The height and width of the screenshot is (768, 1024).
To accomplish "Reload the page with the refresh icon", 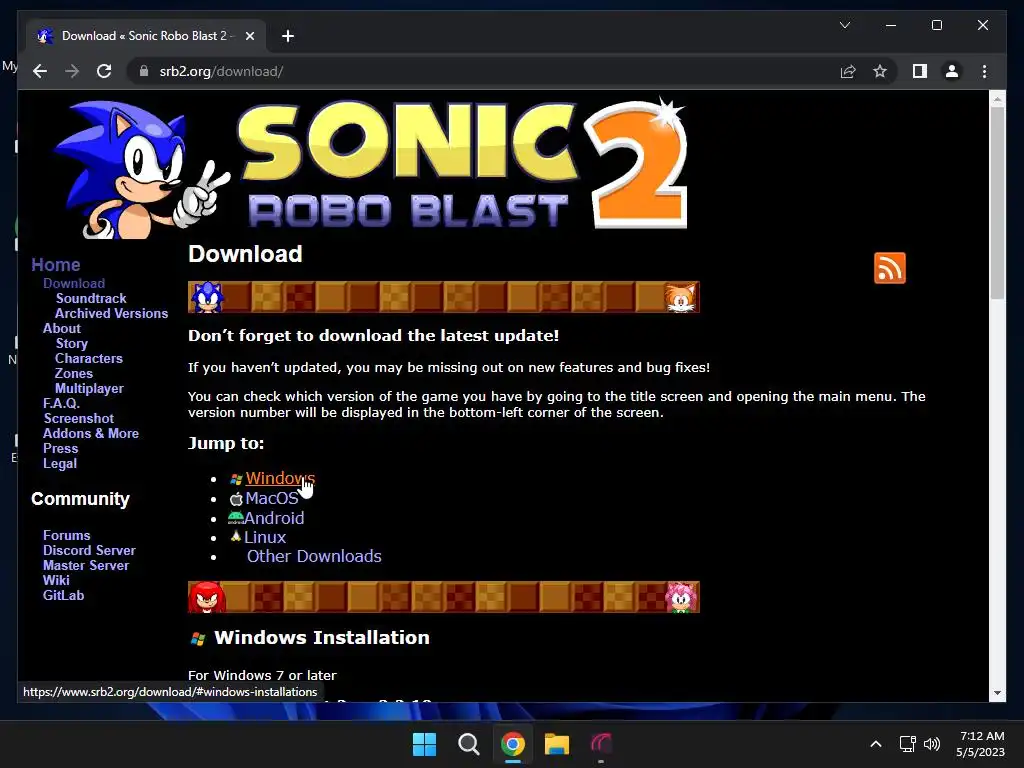I will (x=104, y=71).
